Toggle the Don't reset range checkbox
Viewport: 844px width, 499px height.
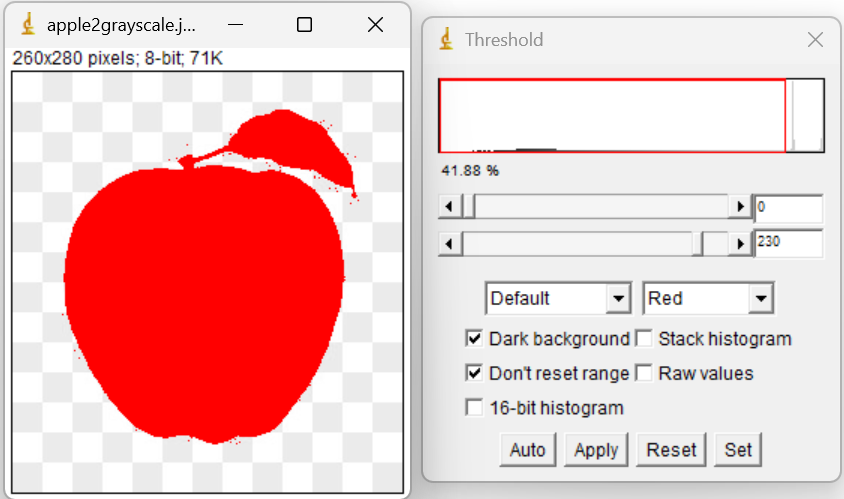[x=474, y=373]
